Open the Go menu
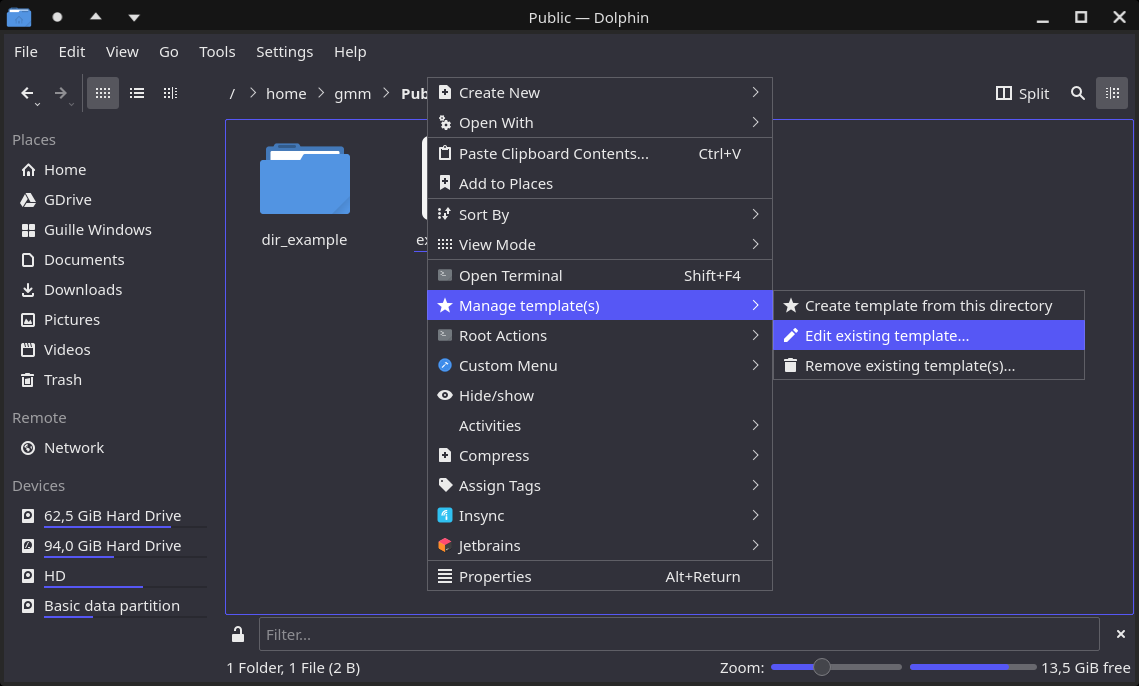The height and width of the screenshot is (686, 1139). pos(169,52)
